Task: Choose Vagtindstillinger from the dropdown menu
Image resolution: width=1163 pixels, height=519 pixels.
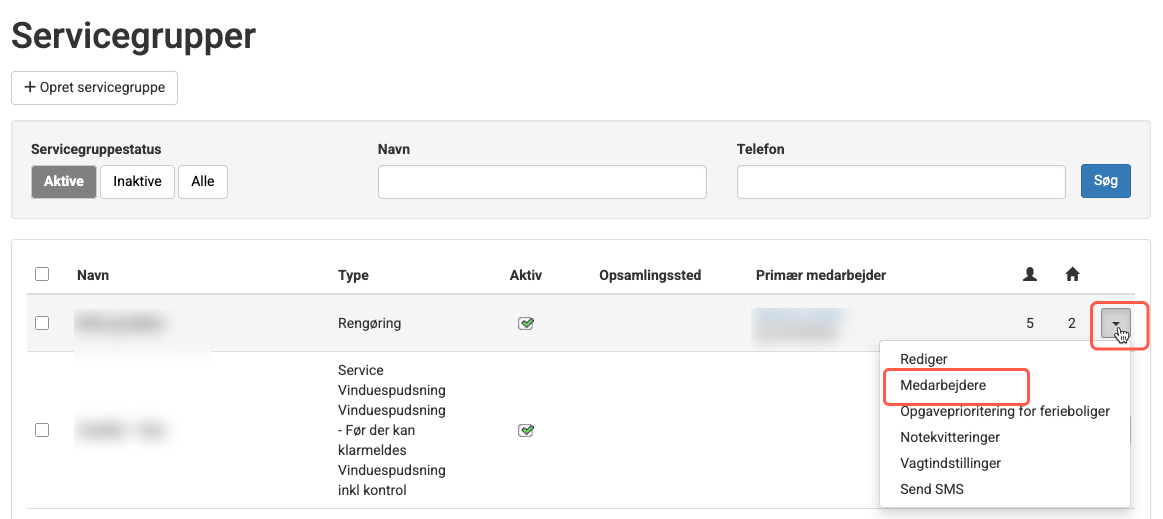Action: (950, 463)
